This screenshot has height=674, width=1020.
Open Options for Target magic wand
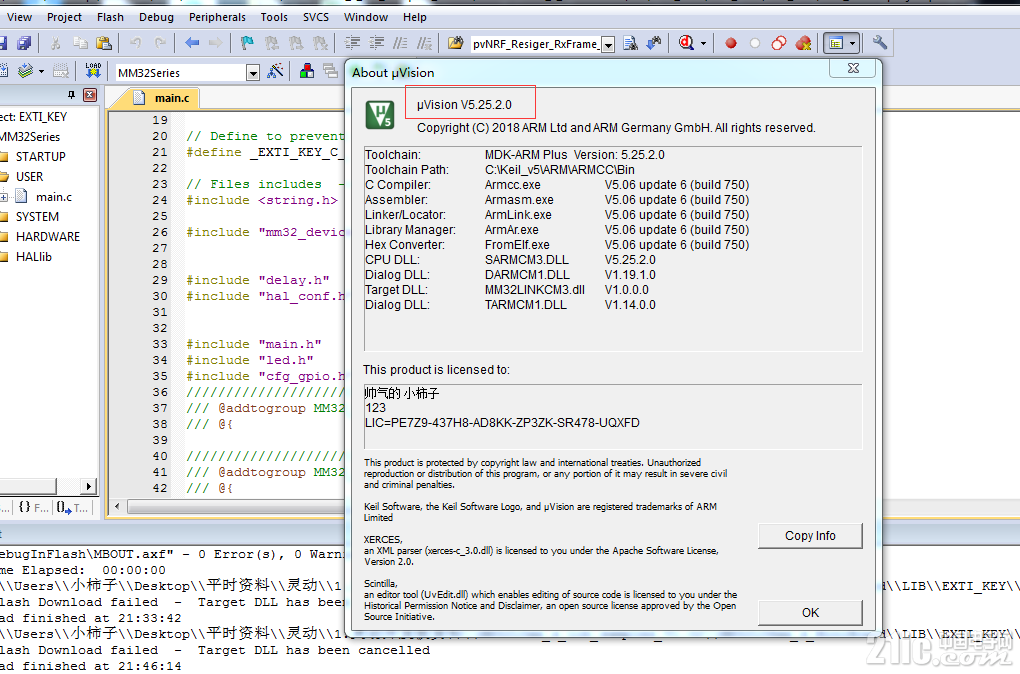(275, 71)
